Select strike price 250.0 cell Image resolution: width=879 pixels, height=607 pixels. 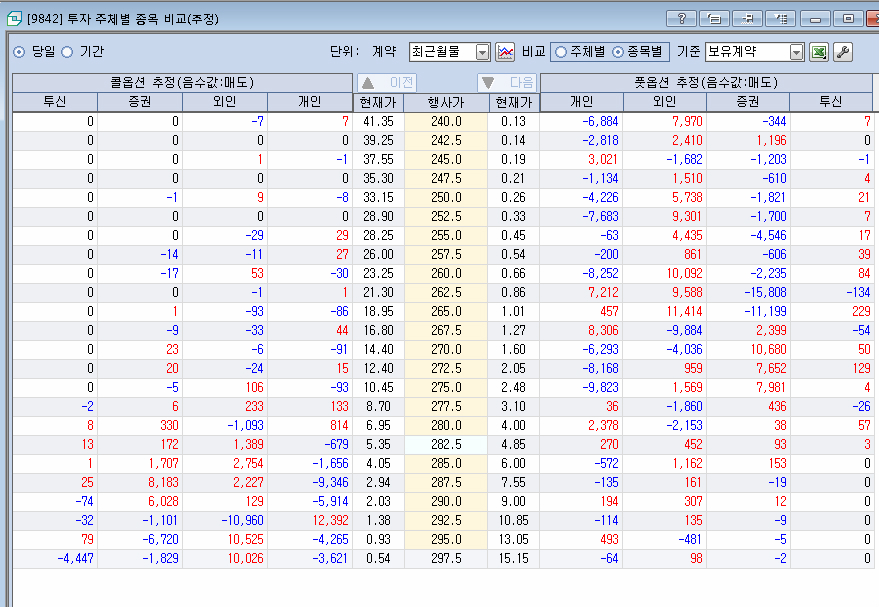pos(446,198)
